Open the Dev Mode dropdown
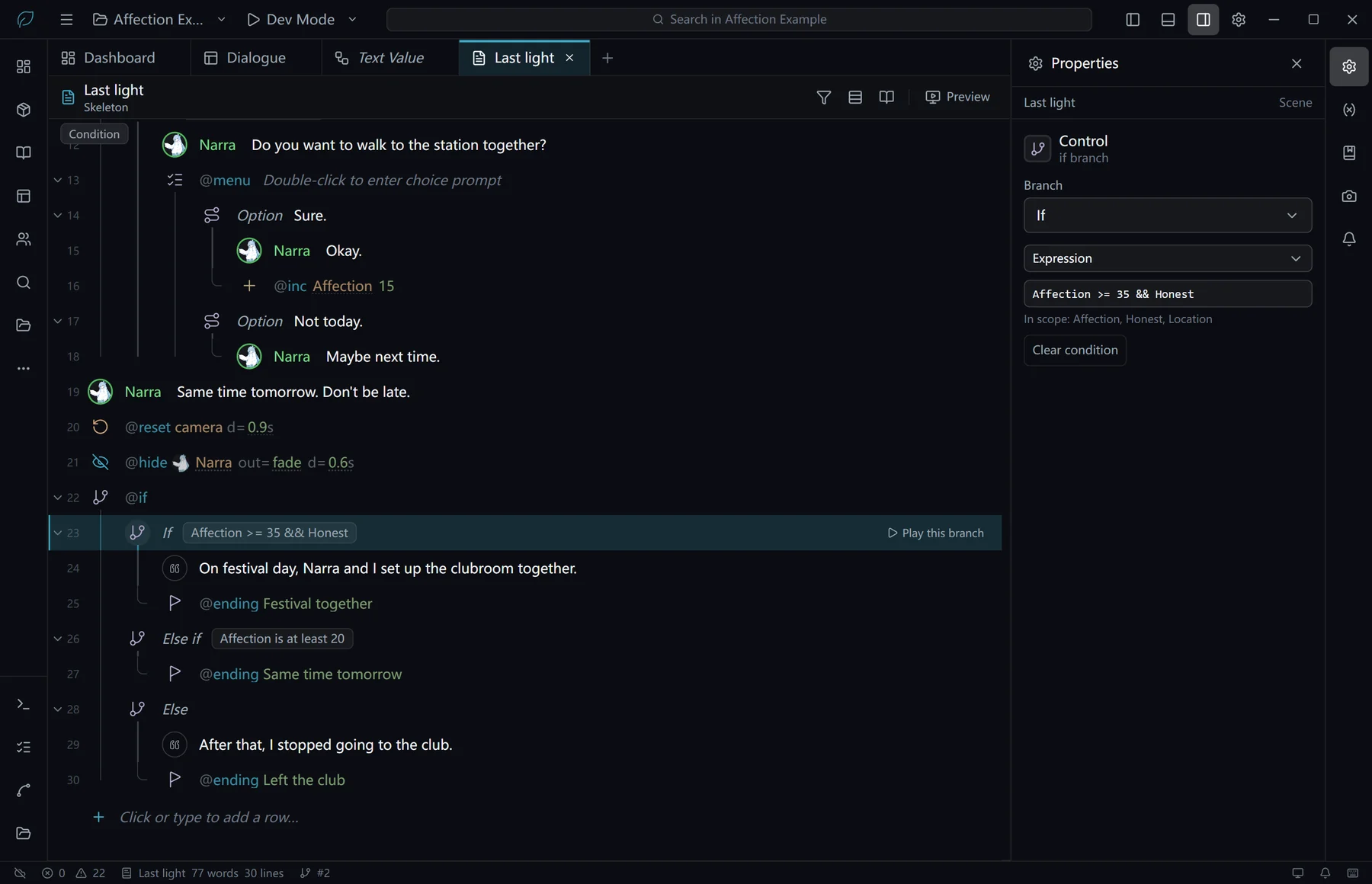 click(301, 19)
